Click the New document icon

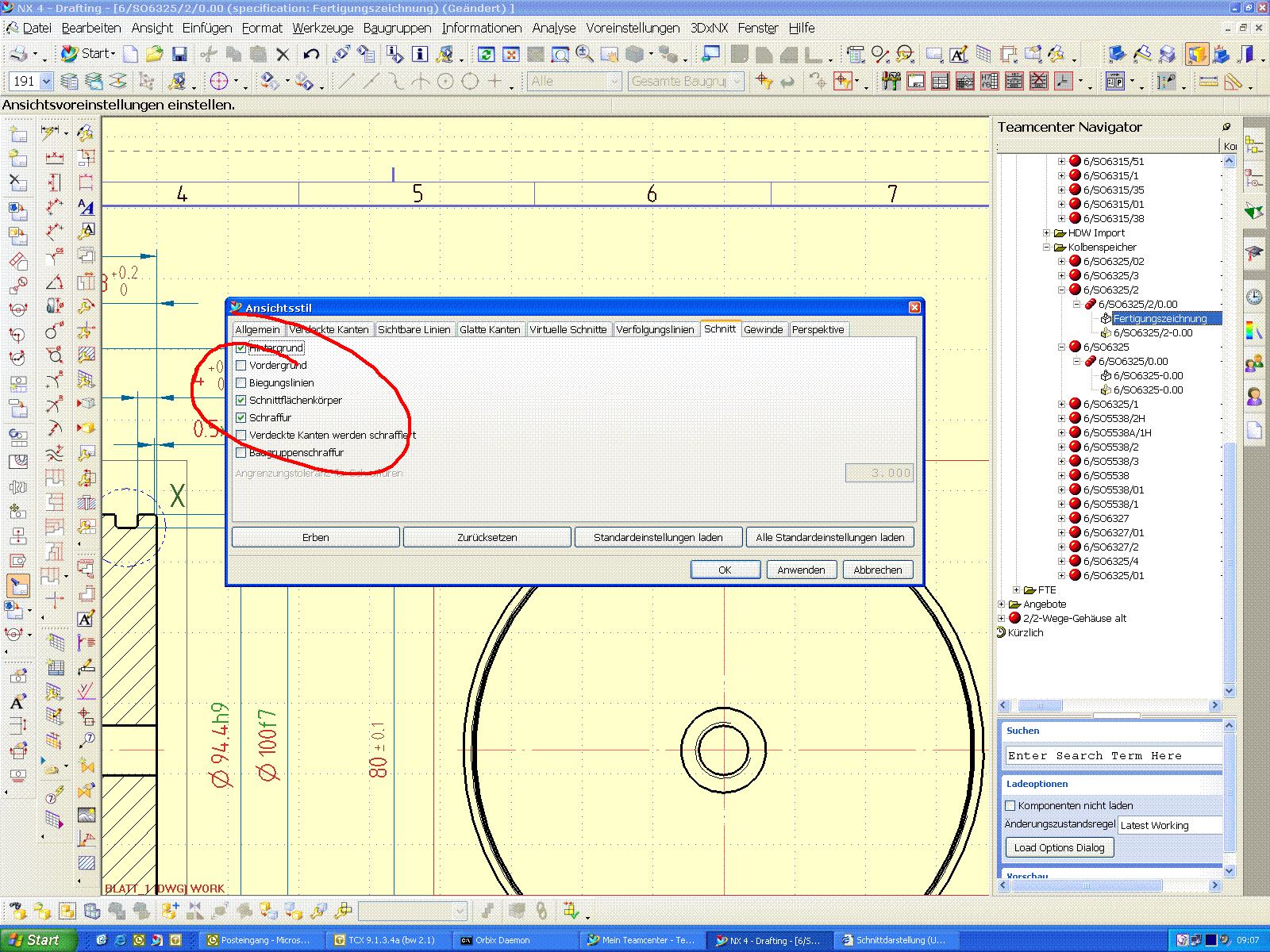point(130,54)
